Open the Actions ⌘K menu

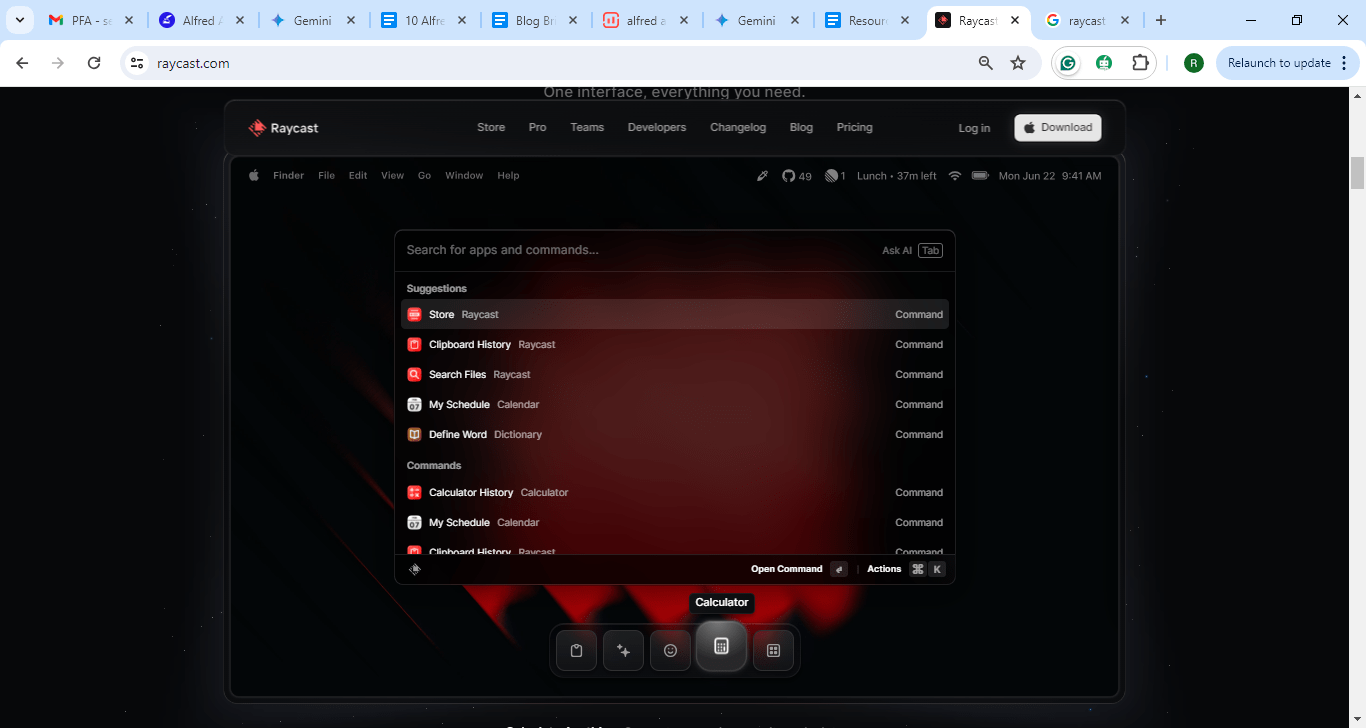pos(905,569)
